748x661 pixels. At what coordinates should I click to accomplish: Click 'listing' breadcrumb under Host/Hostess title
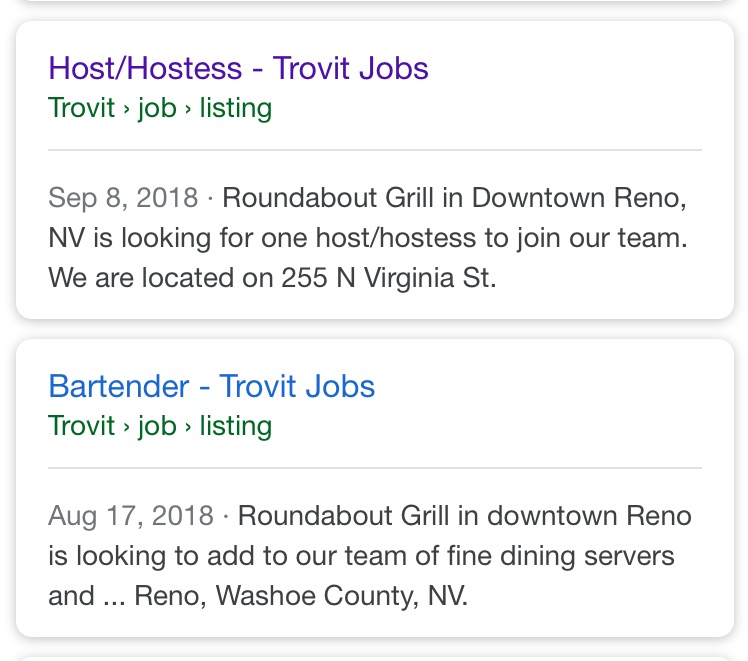click(235, 108)
